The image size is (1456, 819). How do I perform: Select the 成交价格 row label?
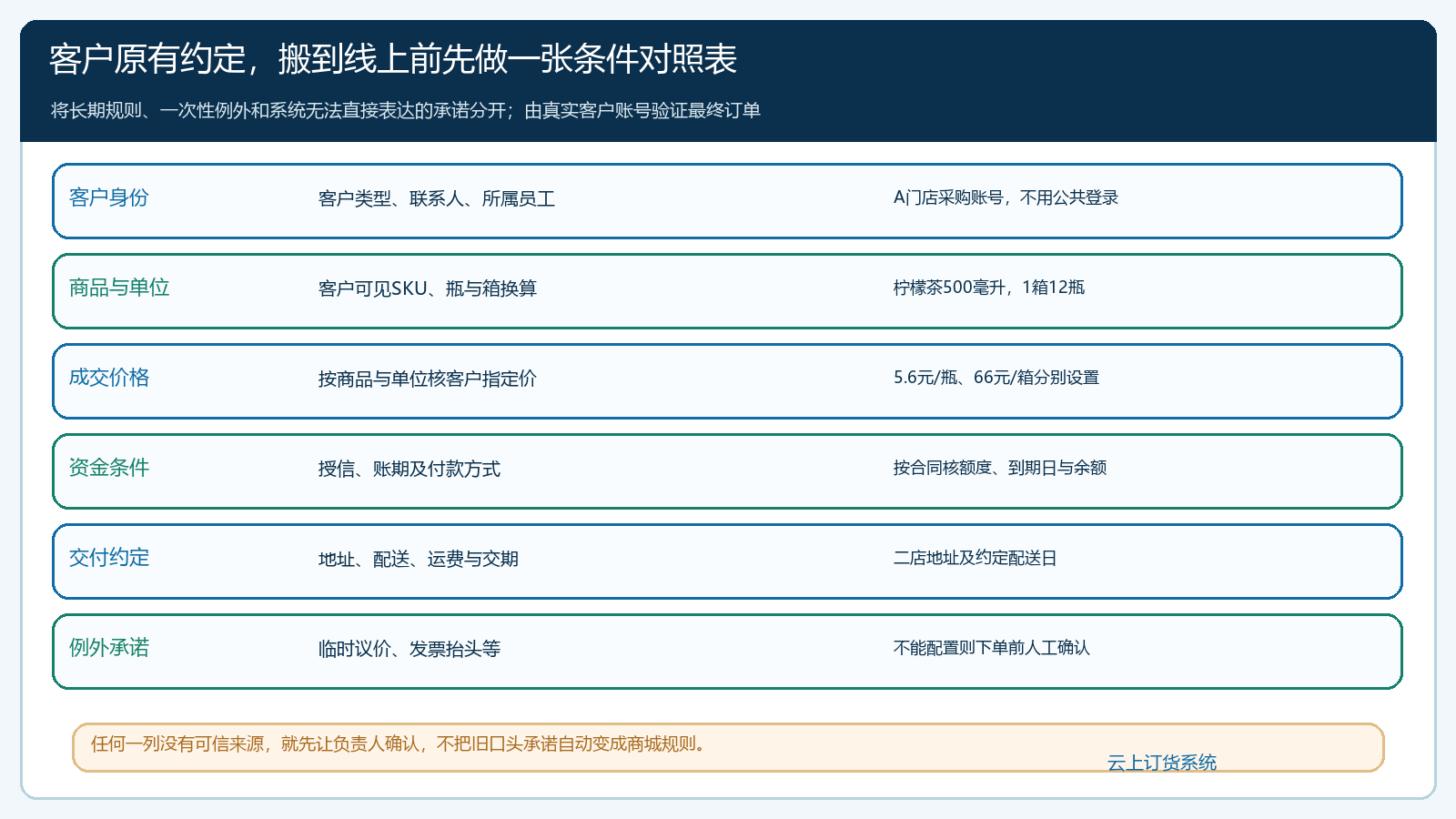(109, 378)
